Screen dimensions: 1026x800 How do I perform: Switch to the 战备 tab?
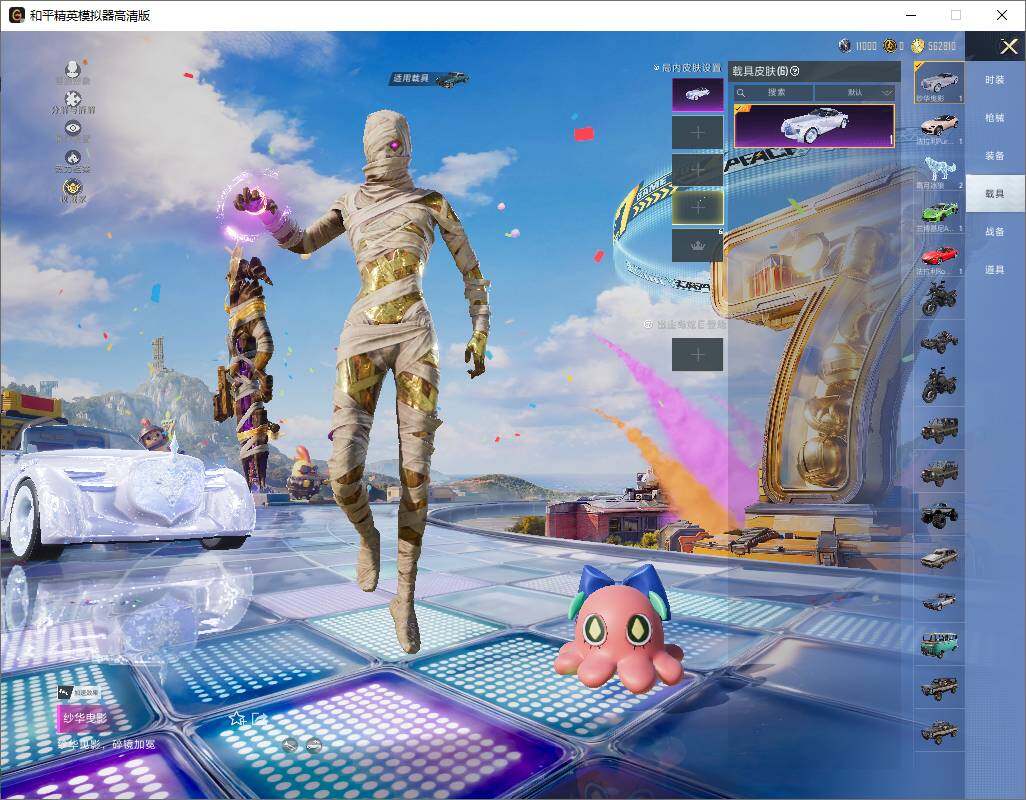pos(995,232)
